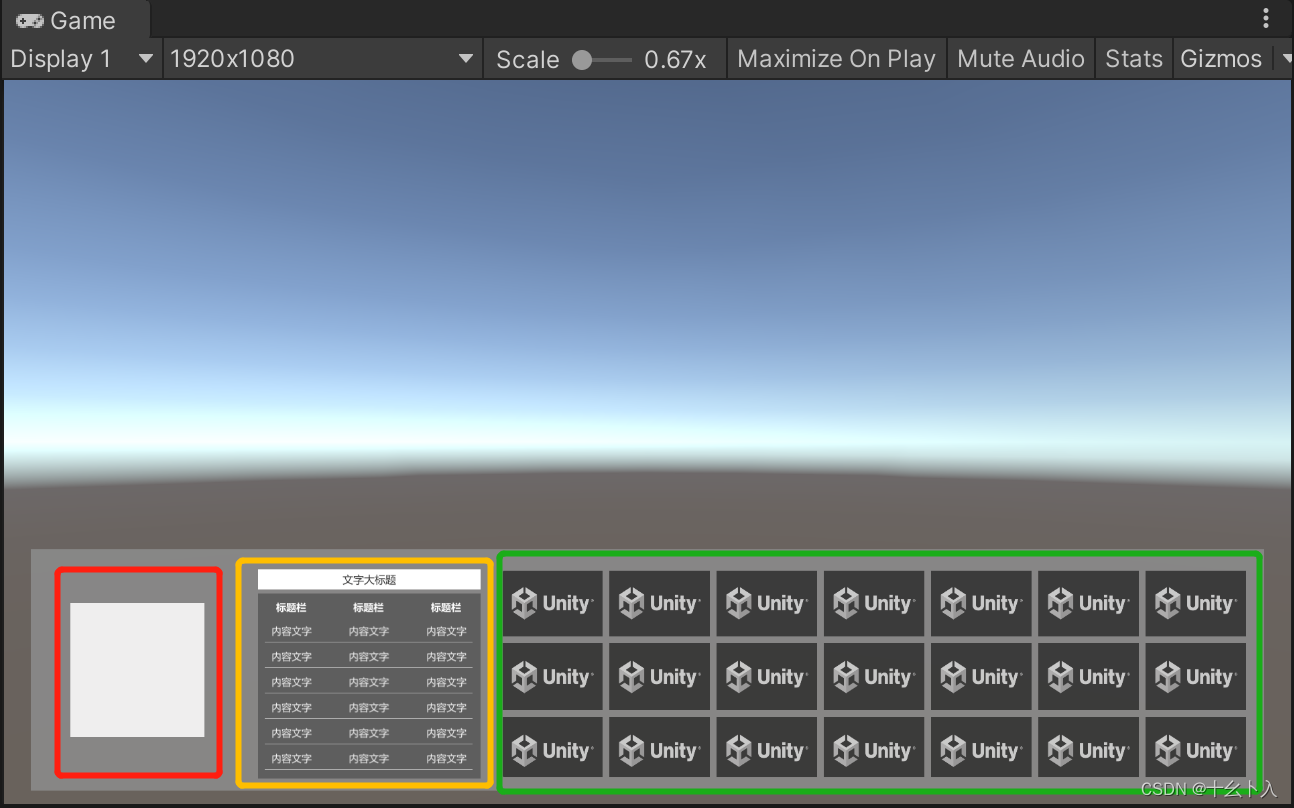Toggle the Stats overlay
Image resolution: width=1294 pixels, height=808 pixels.
(1134, 59)
